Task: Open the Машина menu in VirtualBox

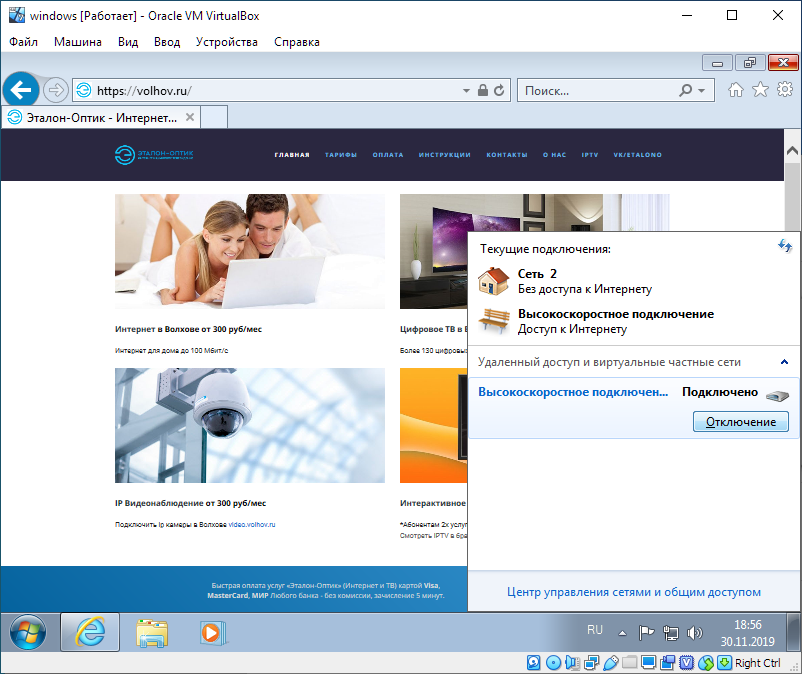Action: [x=77, y=42]
